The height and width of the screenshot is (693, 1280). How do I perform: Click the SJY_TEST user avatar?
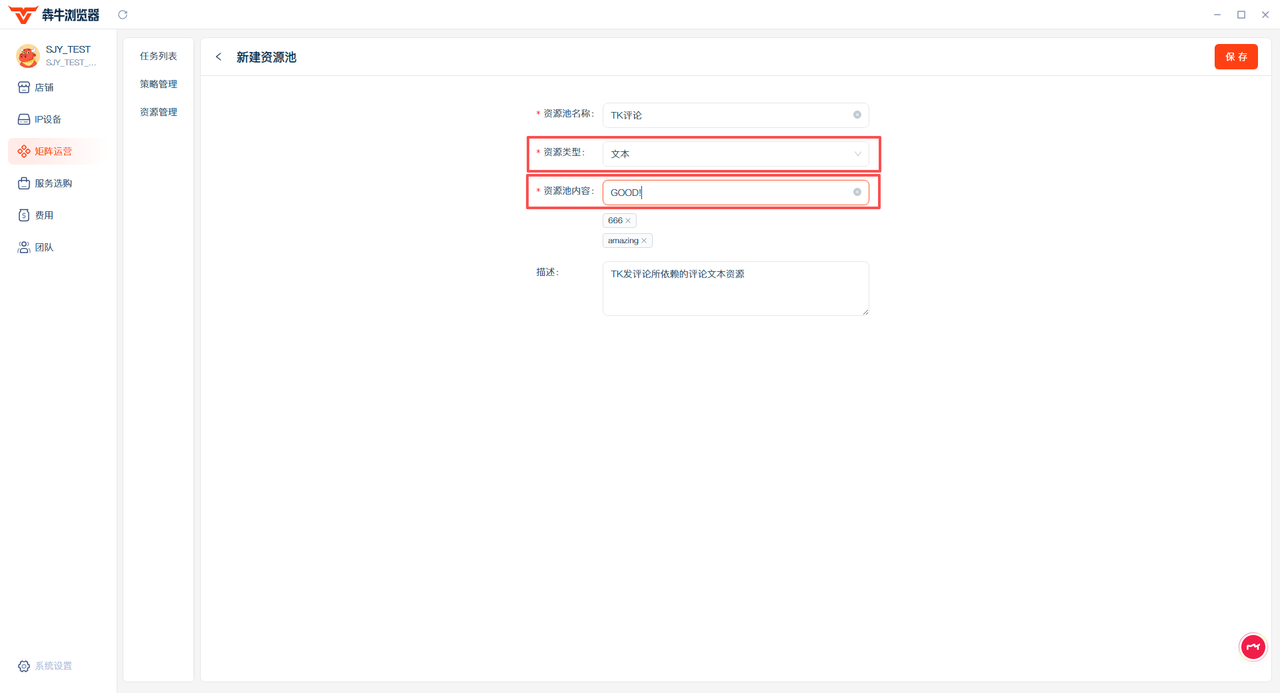point(27,56)
